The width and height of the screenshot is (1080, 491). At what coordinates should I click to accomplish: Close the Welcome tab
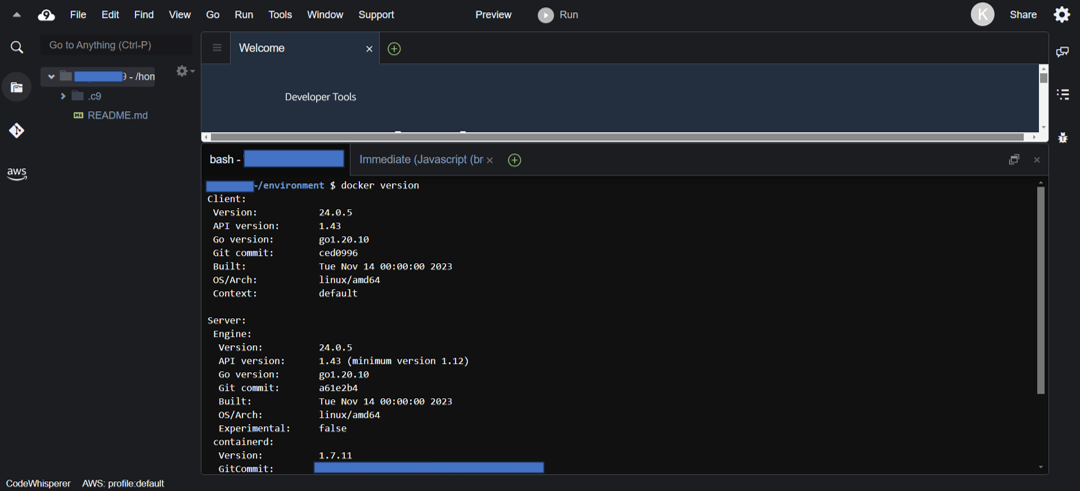[369, 49]
